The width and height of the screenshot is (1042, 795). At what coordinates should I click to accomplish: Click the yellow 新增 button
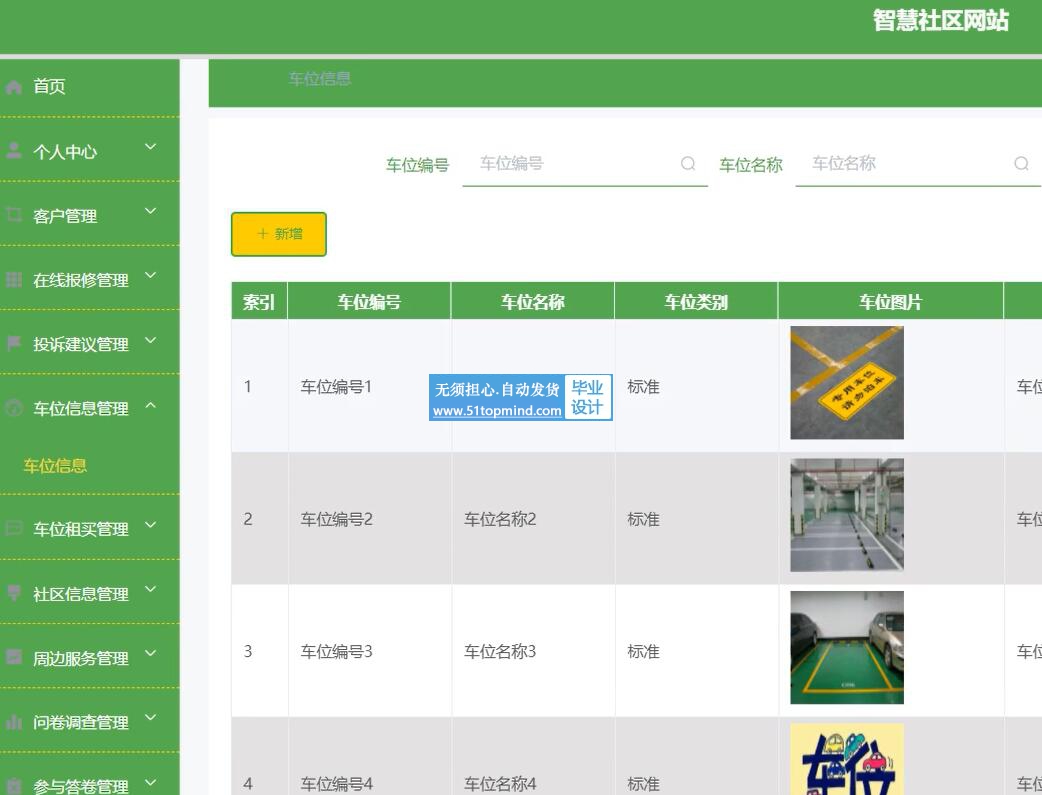(x=279, y=234)
